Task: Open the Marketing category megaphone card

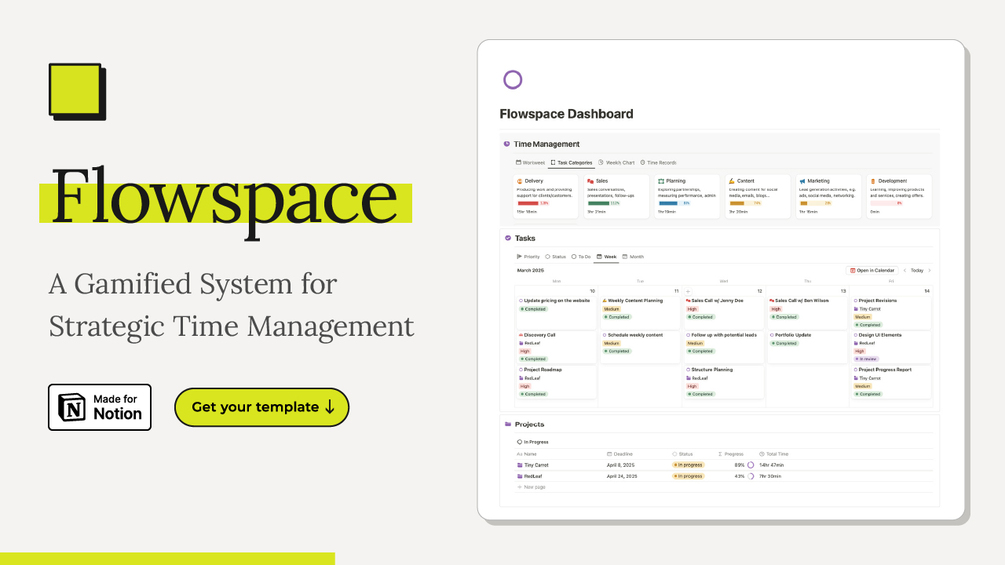Action: (828, 196)
